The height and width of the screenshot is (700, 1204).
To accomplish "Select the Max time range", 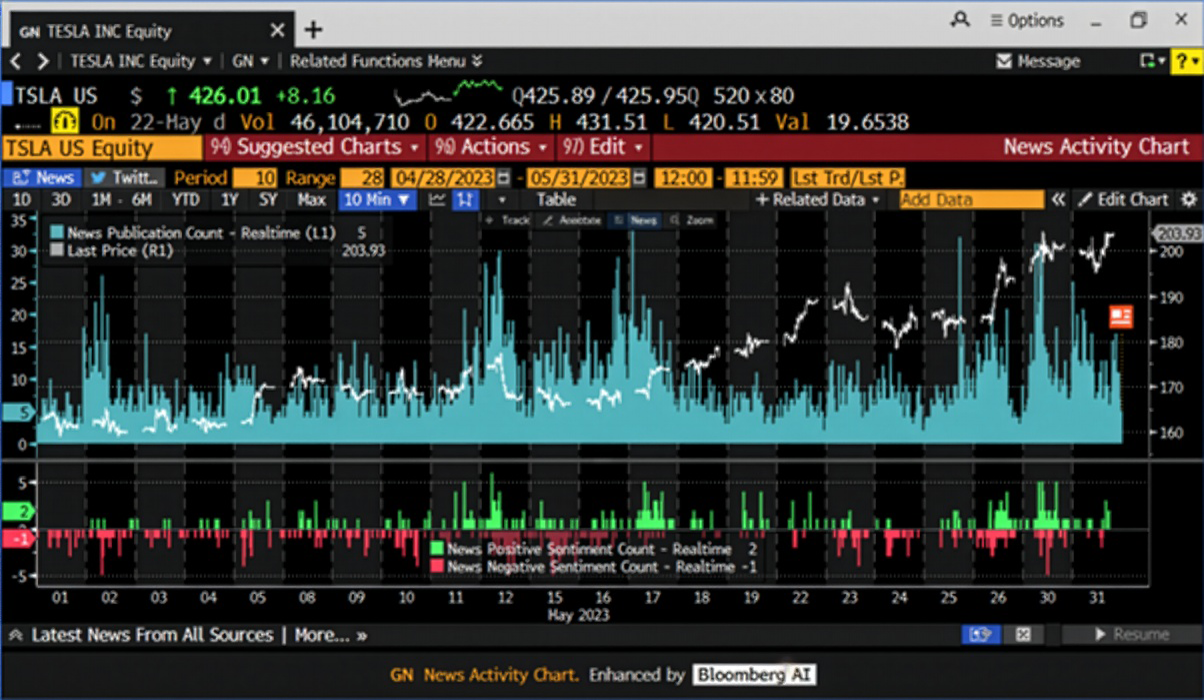I will tap(311, 199).
